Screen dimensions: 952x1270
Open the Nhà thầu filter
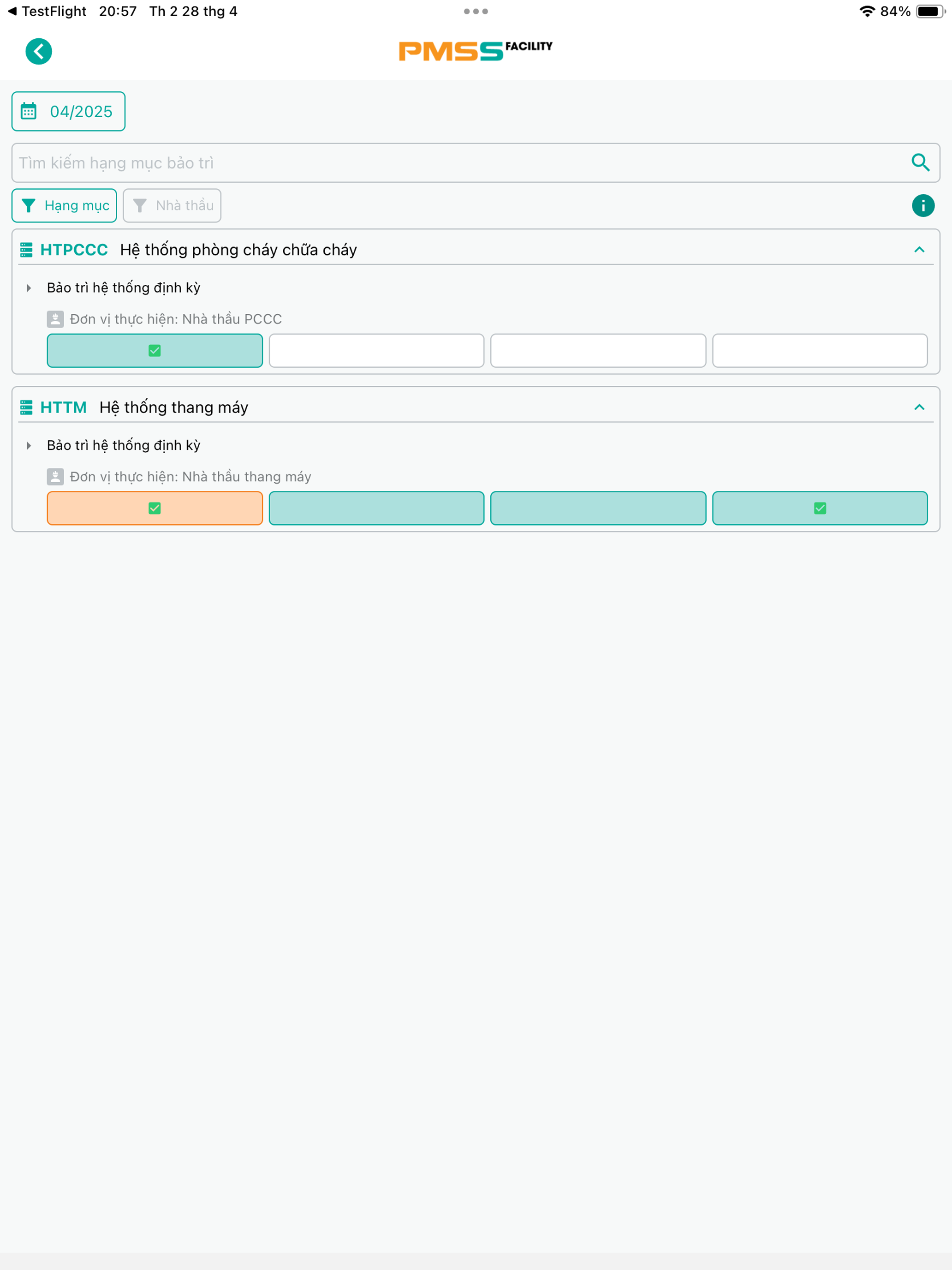point(172,205)
